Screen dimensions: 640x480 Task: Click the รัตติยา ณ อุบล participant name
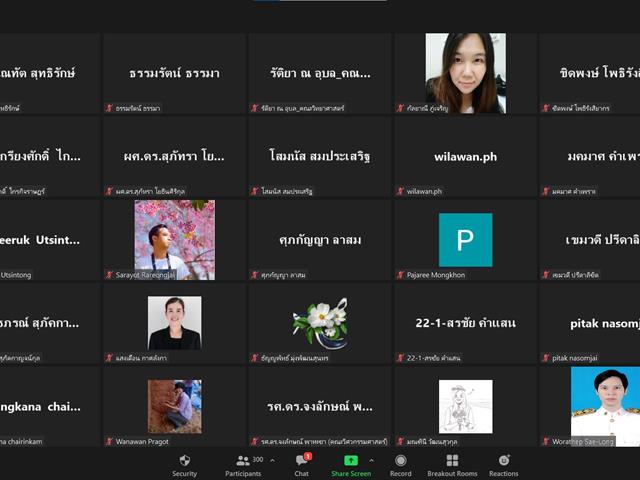pyautogui.click(x=320, y=73)
